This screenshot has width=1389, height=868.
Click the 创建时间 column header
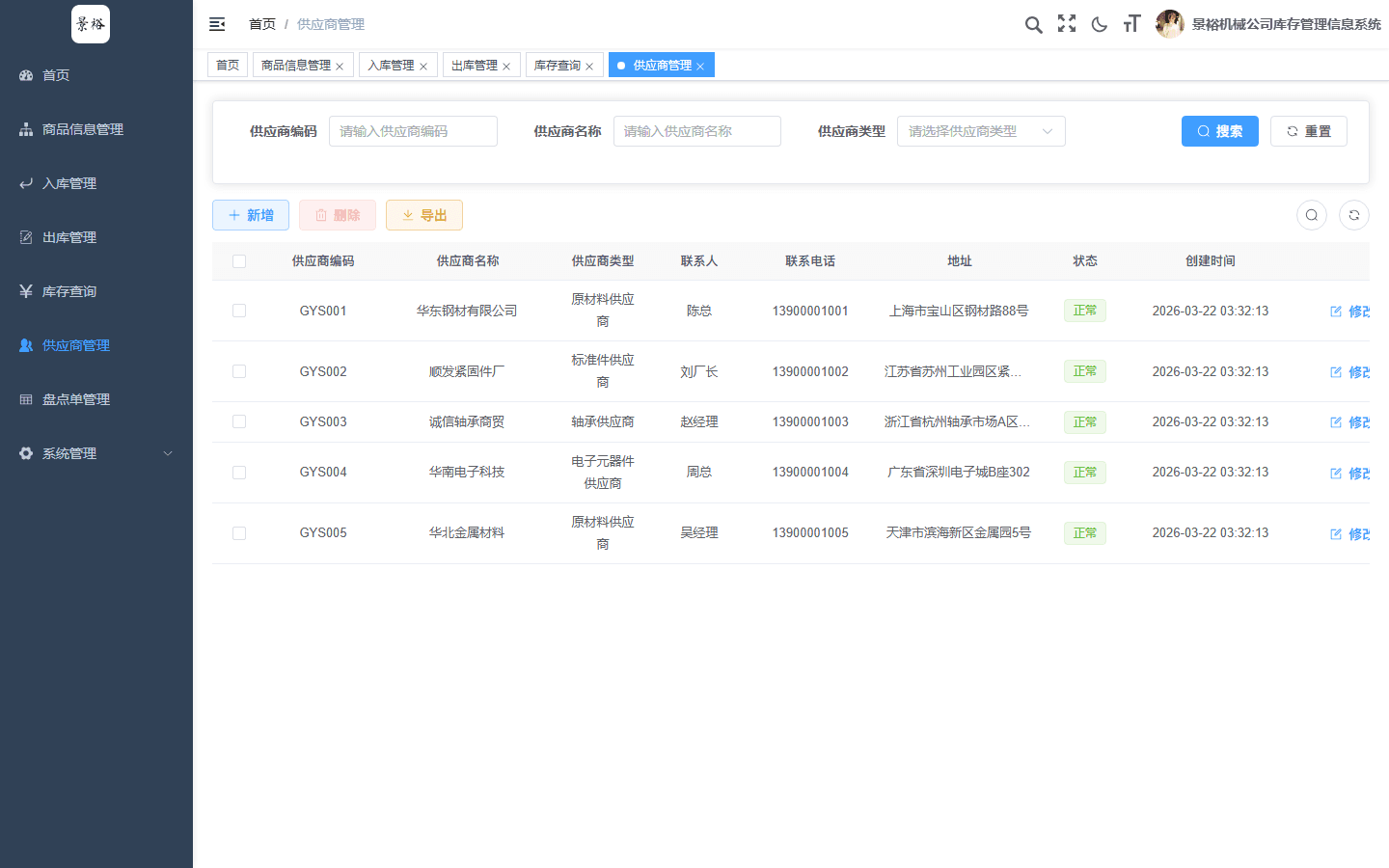(x=1211, y=261)
